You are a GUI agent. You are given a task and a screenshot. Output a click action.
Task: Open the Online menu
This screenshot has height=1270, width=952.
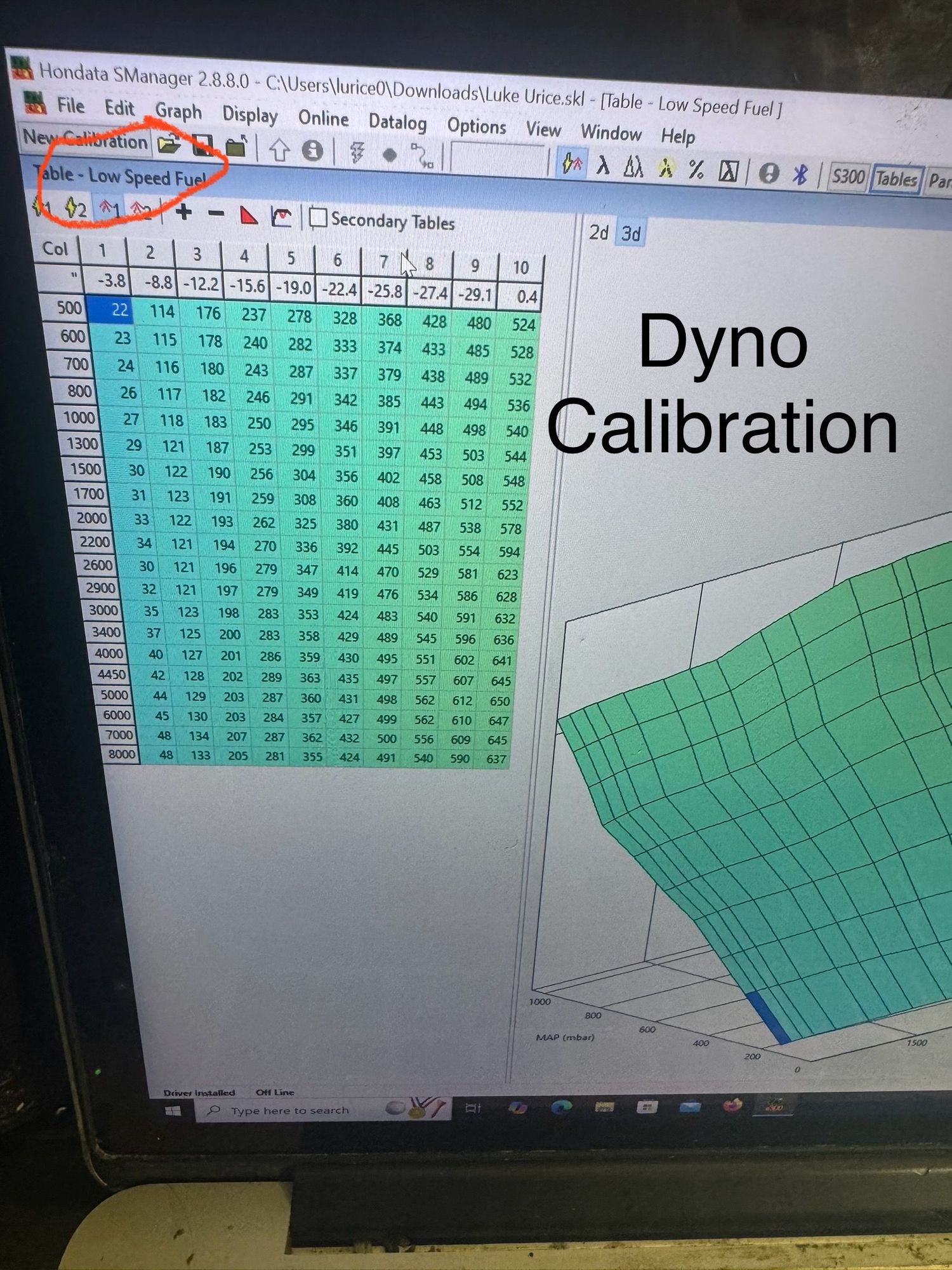coord(323,118)
